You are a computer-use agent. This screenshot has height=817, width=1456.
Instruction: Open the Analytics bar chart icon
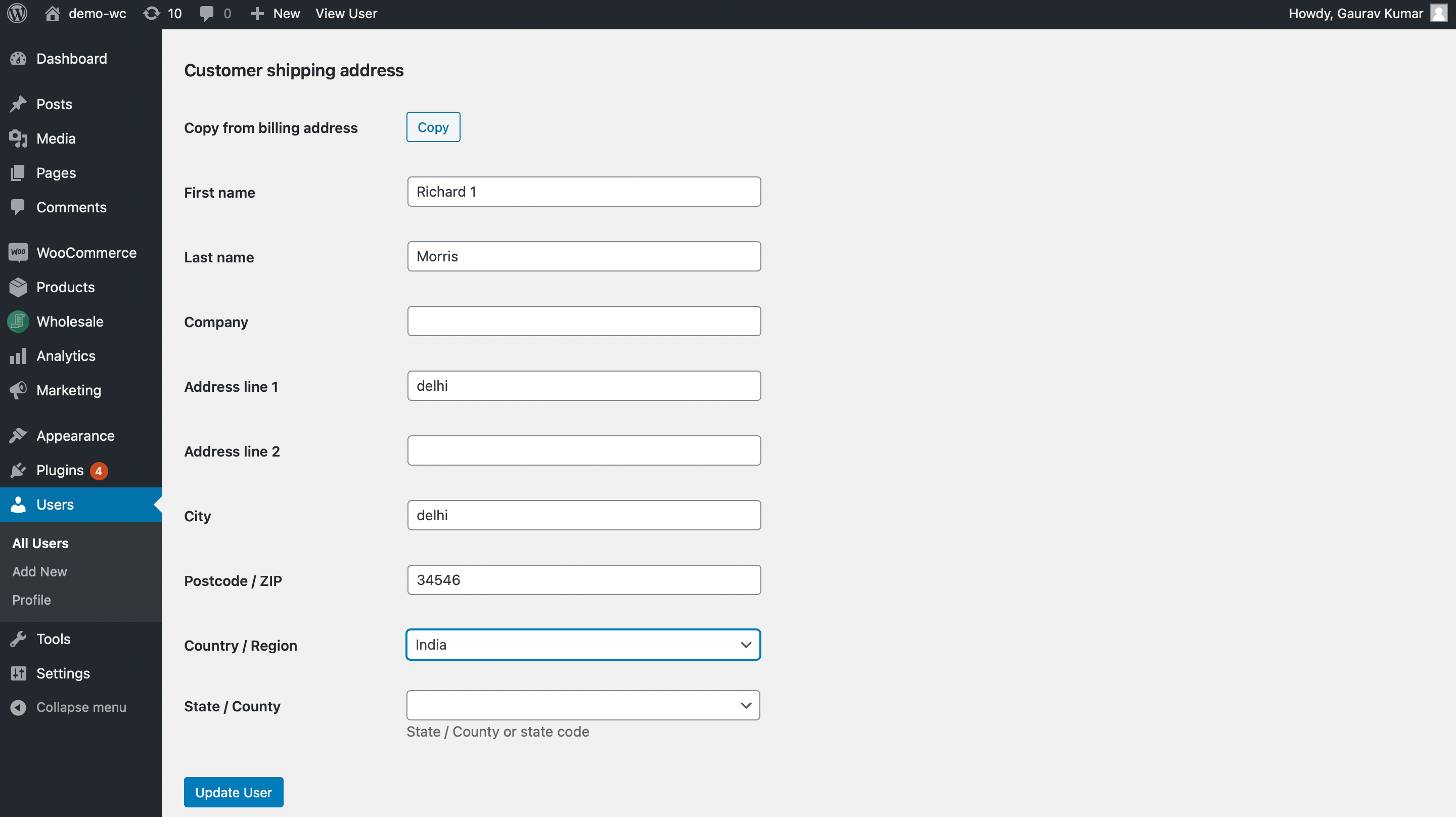point(18,356)
